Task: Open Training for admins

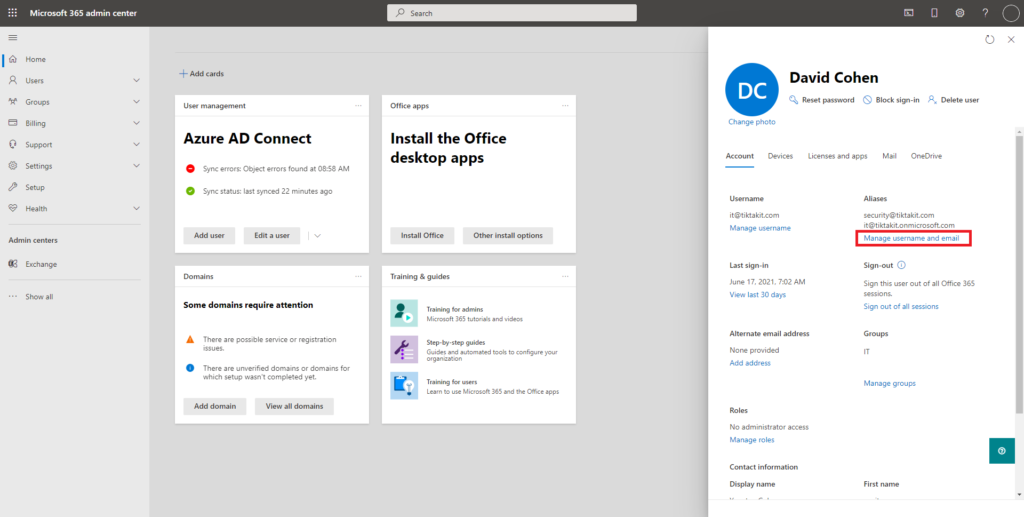Action: tap(455, 309)
